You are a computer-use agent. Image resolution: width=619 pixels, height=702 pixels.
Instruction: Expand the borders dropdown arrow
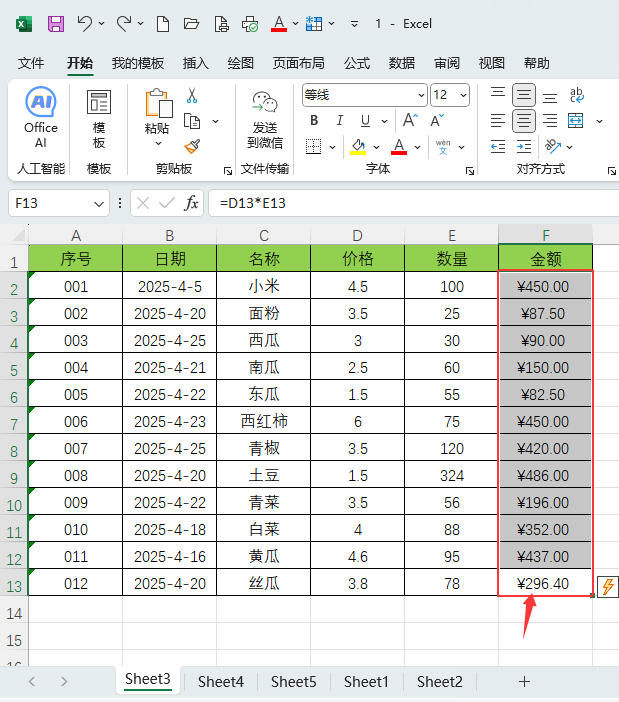[x=332, y=147]
